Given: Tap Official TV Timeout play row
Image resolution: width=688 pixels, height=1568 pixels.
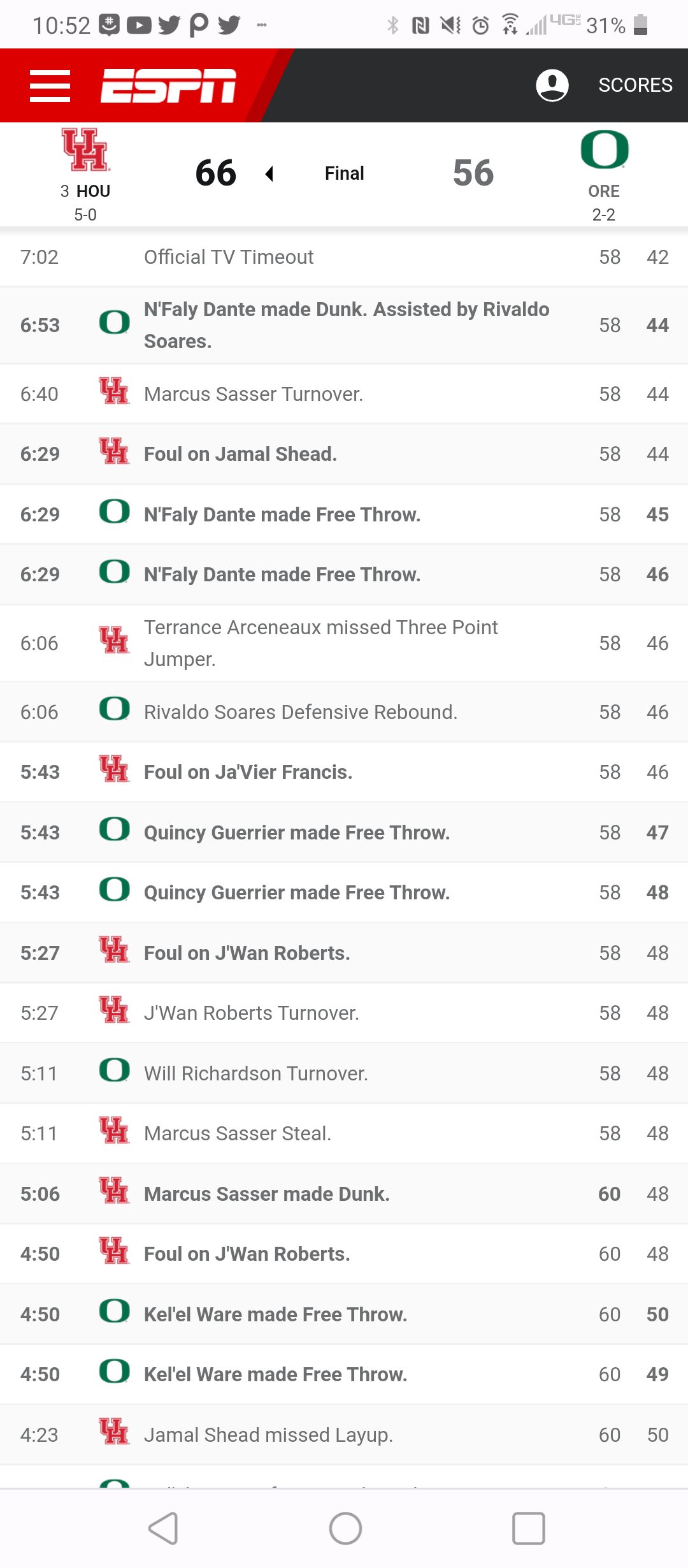Looking at the screenshot, I should click(229, 257).
